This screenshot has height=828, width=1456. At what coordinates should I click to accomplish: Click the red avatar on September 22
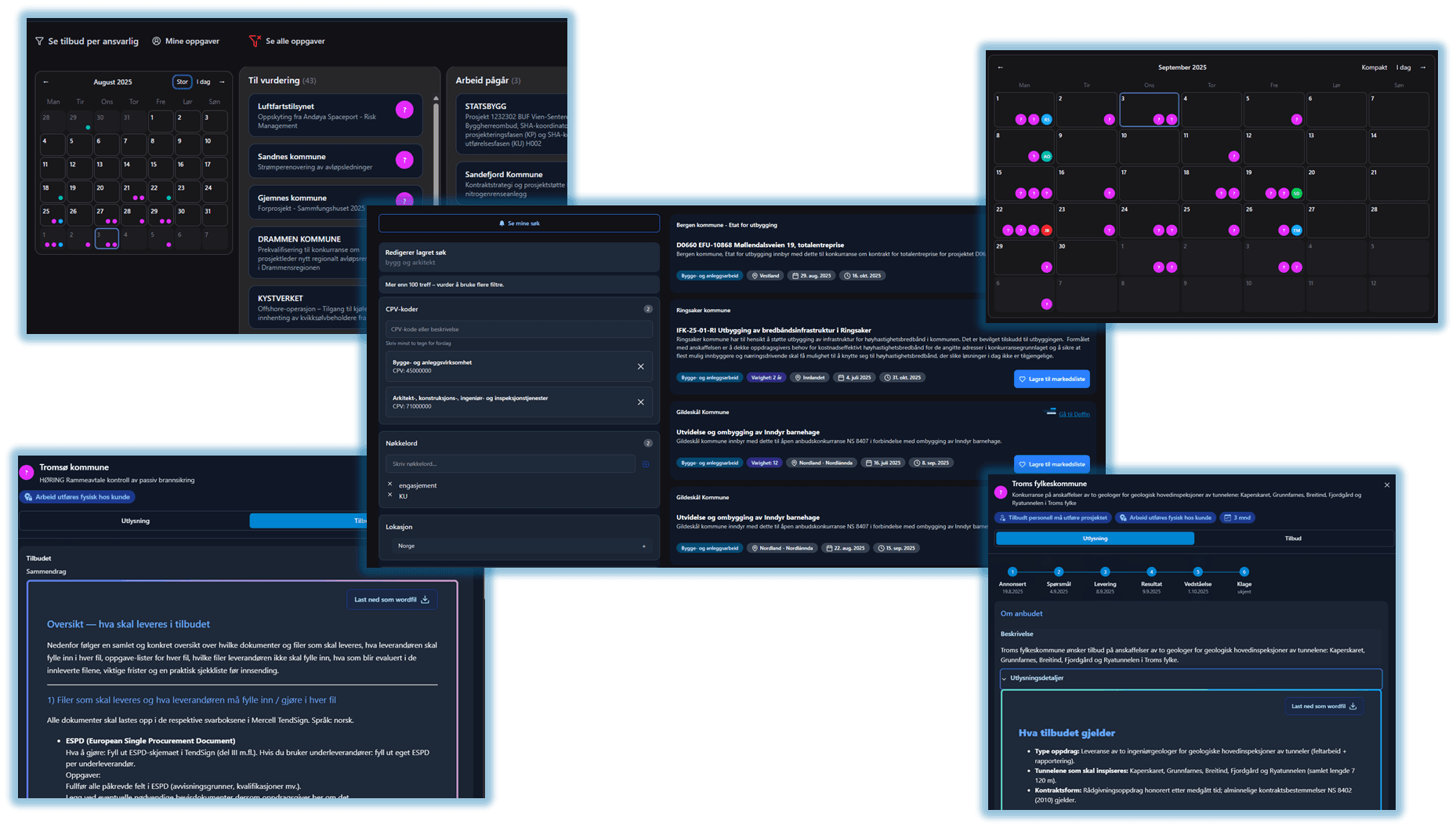(1046, 231)
